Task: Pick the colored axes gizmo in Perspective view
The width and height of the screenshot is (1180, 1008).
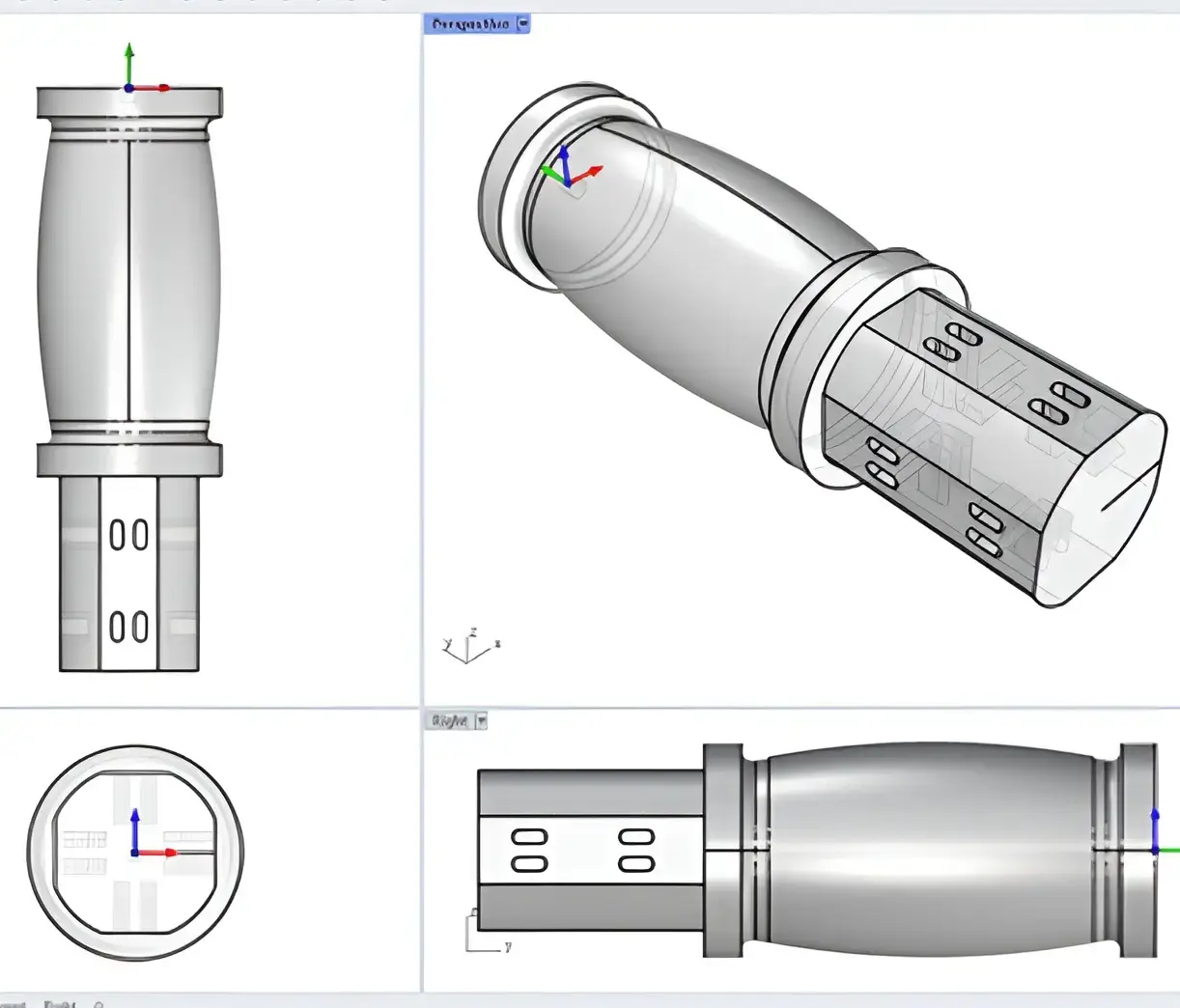Action: (571, 167)
